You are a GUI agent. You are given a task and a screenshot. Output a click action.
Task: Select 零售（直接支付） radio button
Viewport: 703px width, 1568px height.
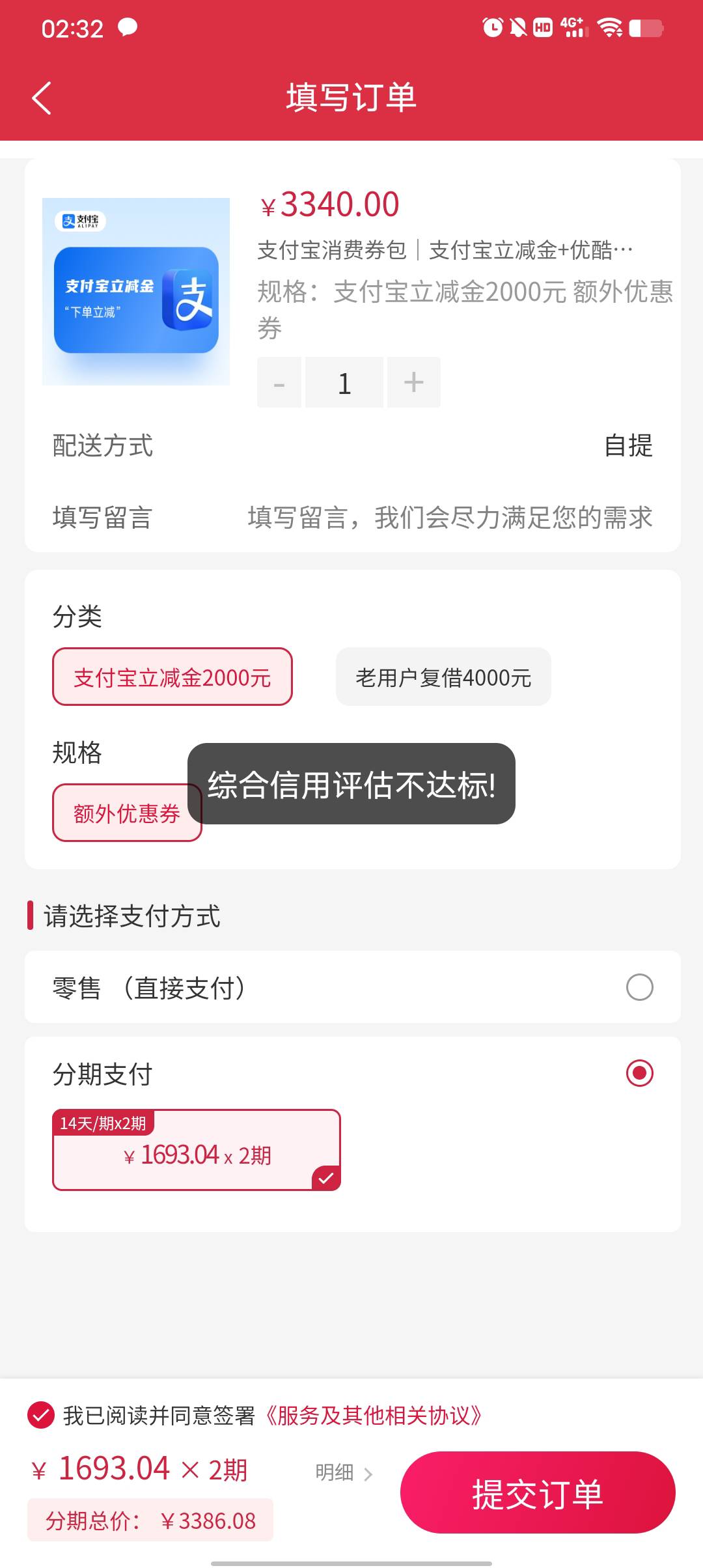(x=639, y=987)
